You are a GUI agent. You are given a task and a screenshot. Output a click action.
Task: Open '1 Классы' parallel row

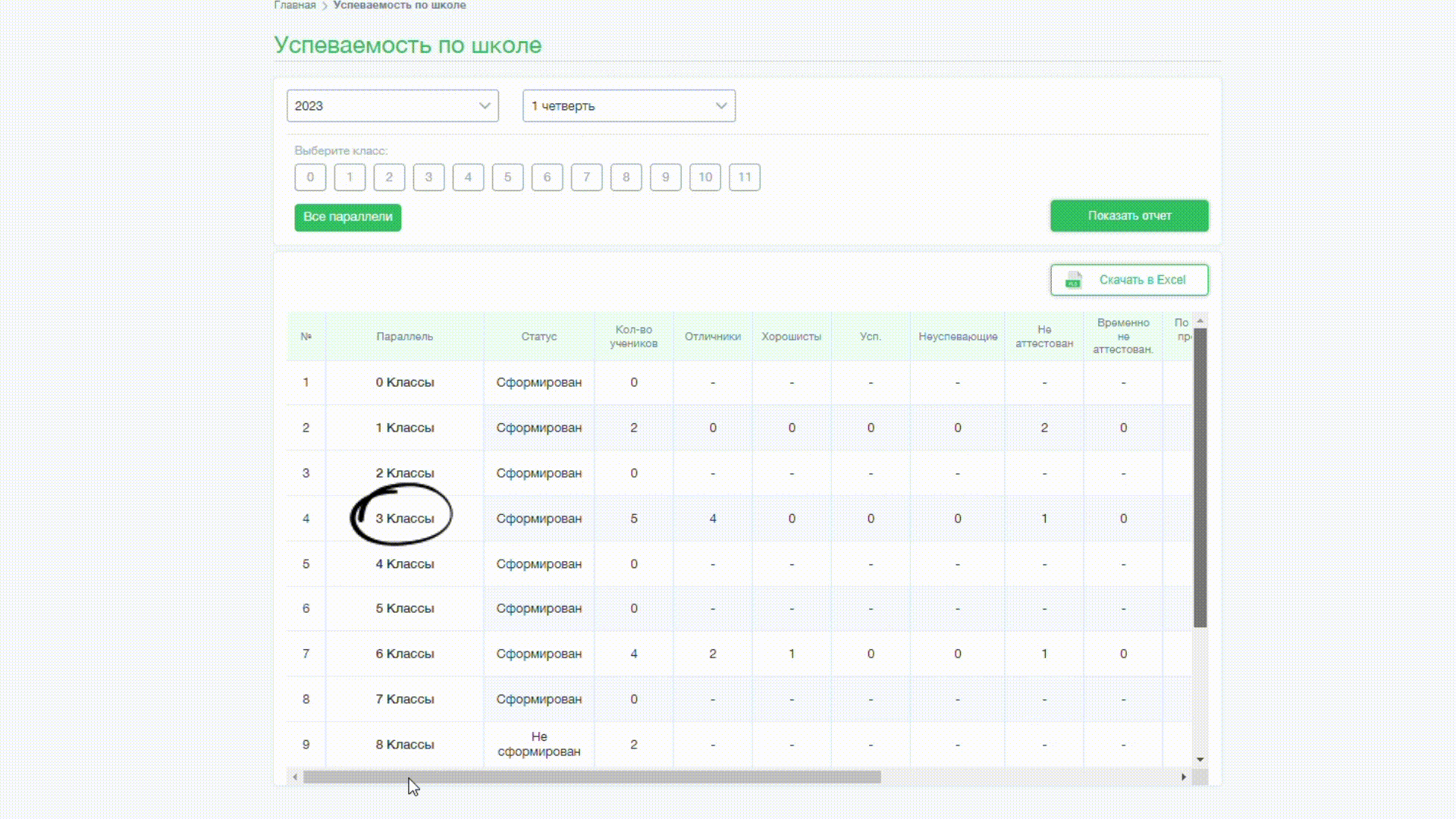point(405,428)
